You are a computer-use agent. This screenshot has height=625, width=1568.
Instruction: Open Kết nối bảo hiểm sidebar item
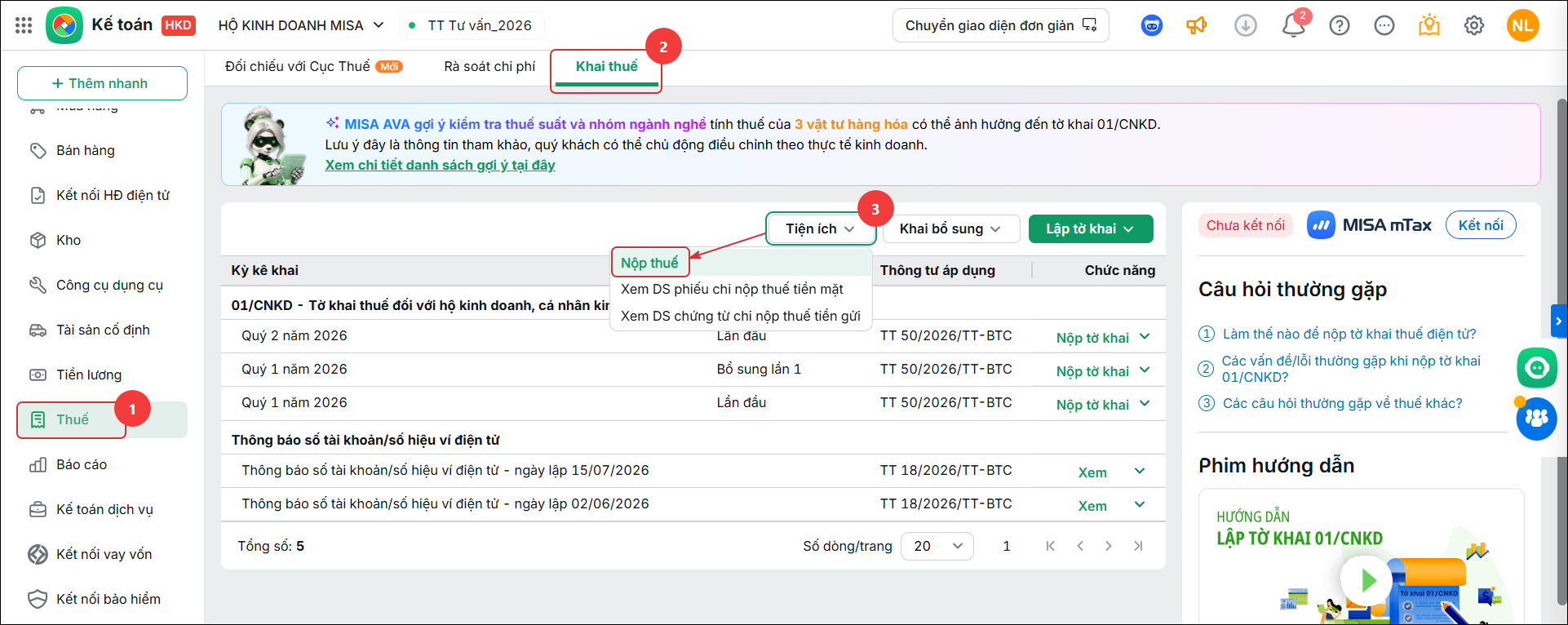click(103, 599)
